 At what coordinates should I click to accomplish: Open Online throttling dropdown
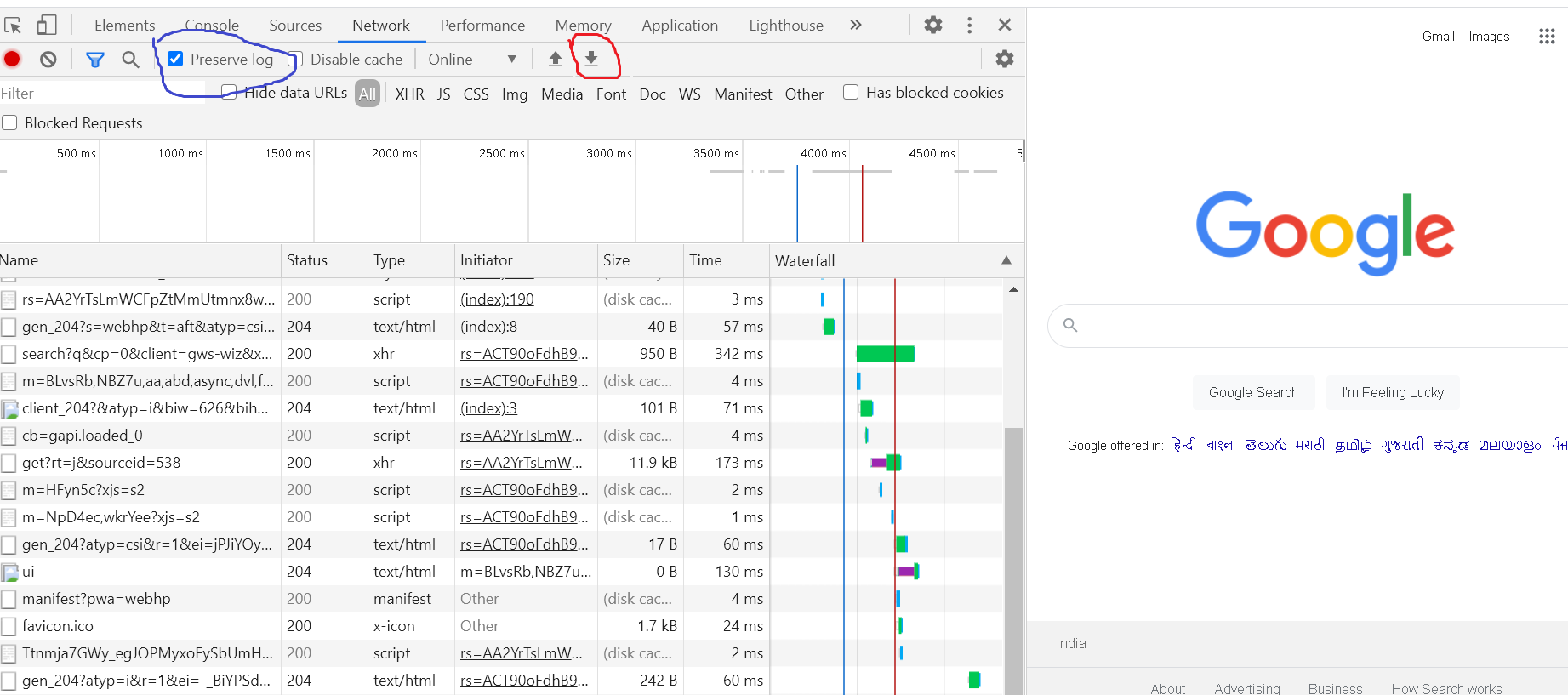472,59
